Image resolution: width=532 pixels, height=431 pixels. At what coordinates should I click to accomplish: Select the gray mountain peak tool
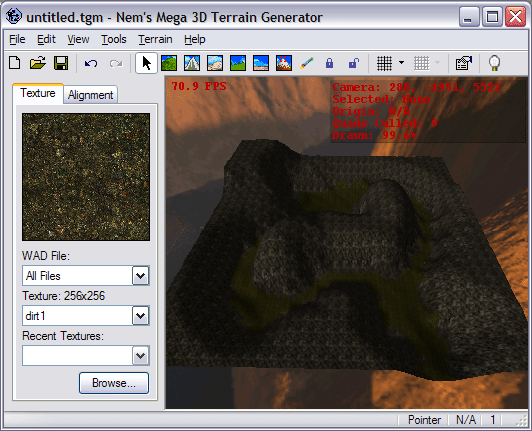tap(192, 63)
